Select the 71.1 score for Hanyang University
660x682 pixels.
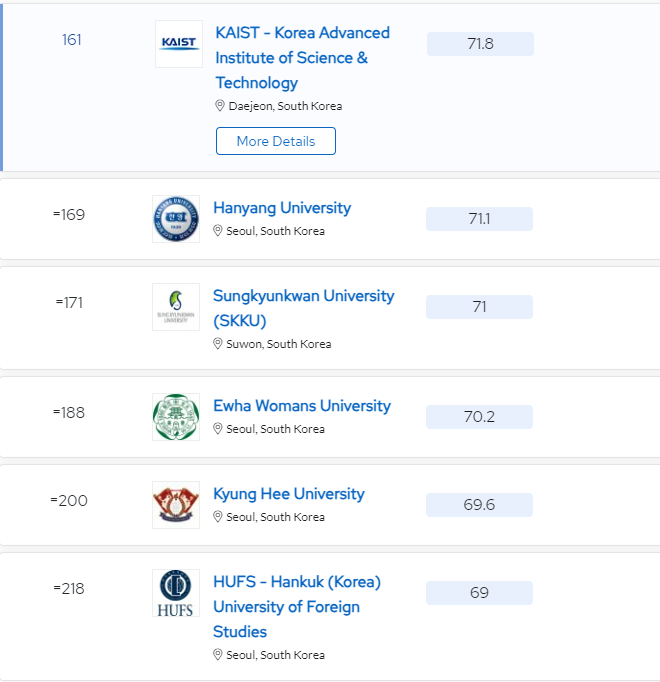click(479, 219)
